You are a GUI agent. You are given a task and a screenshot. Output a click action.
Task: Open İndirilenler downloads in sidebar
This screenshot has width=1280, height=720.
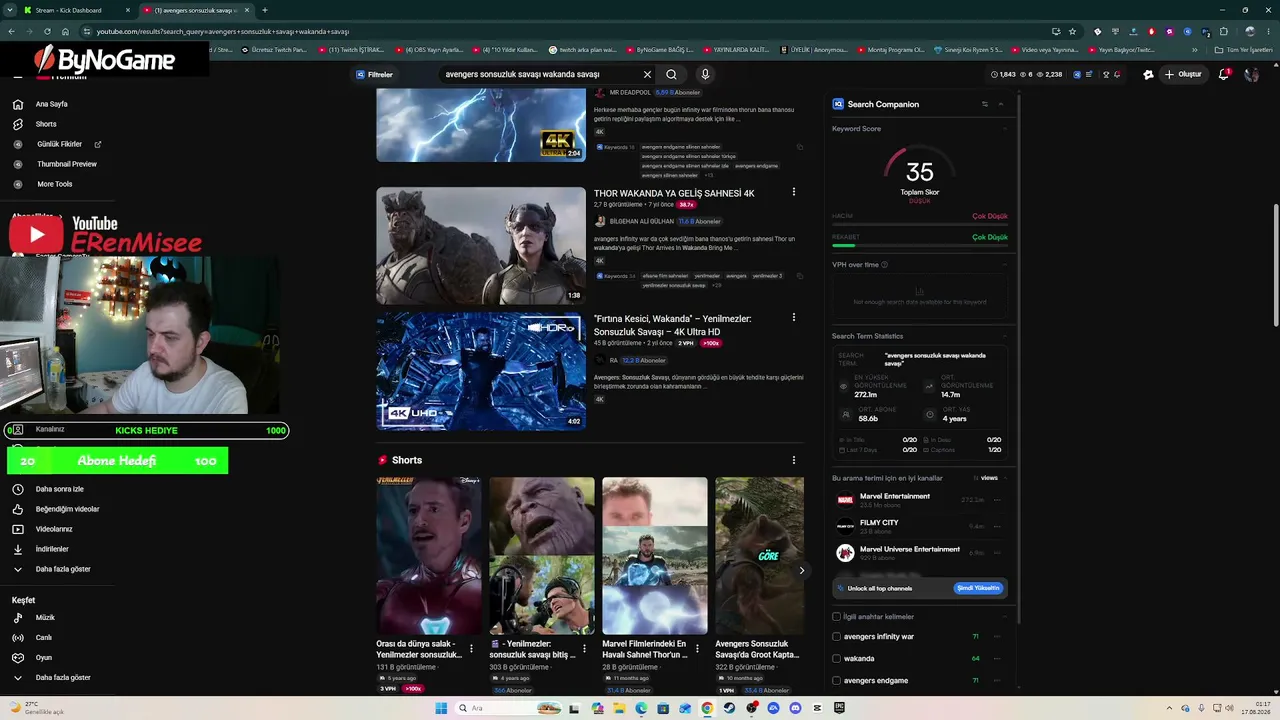click(x=52, y=549)
